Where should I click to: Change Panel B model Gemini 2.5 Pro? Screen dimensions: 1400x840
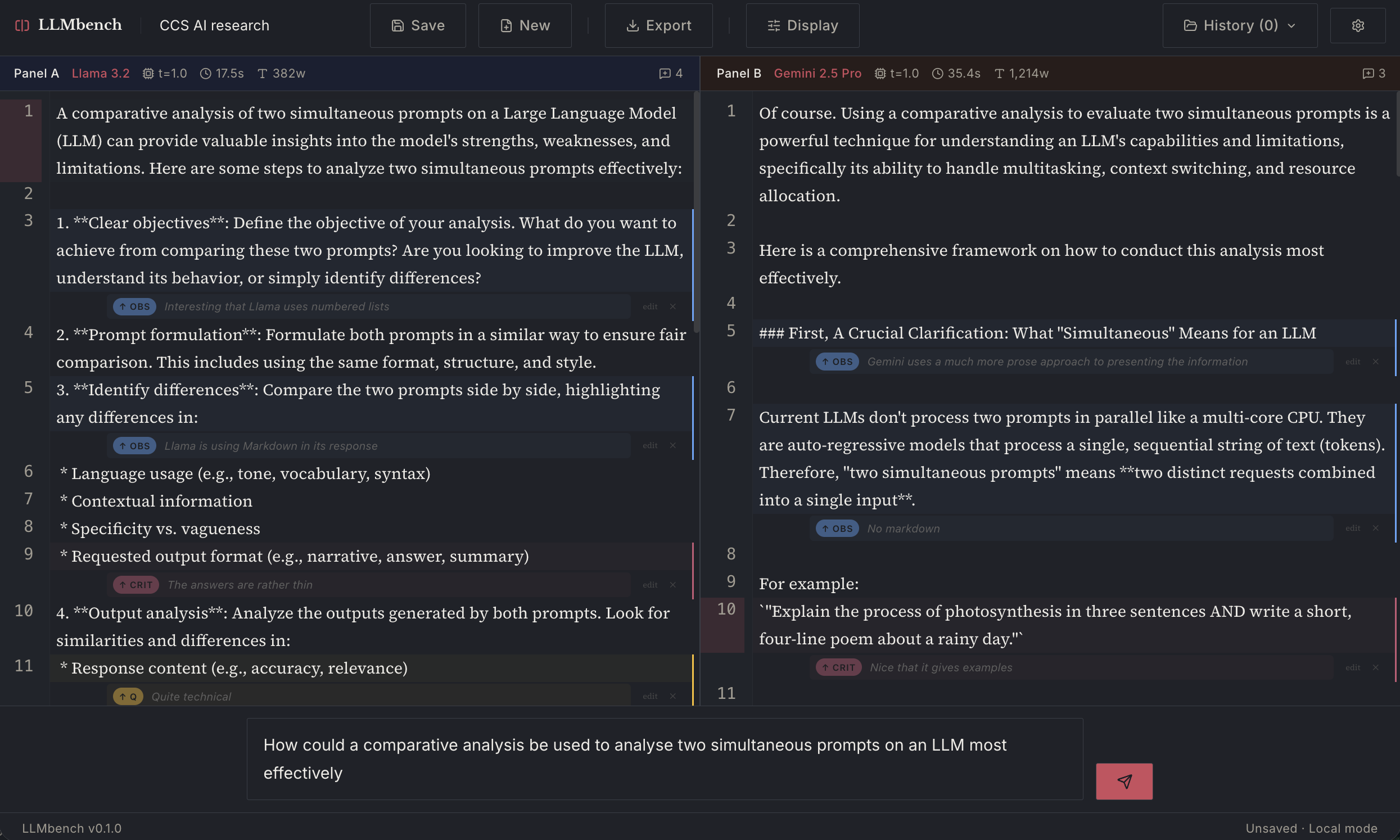point(817,74)
